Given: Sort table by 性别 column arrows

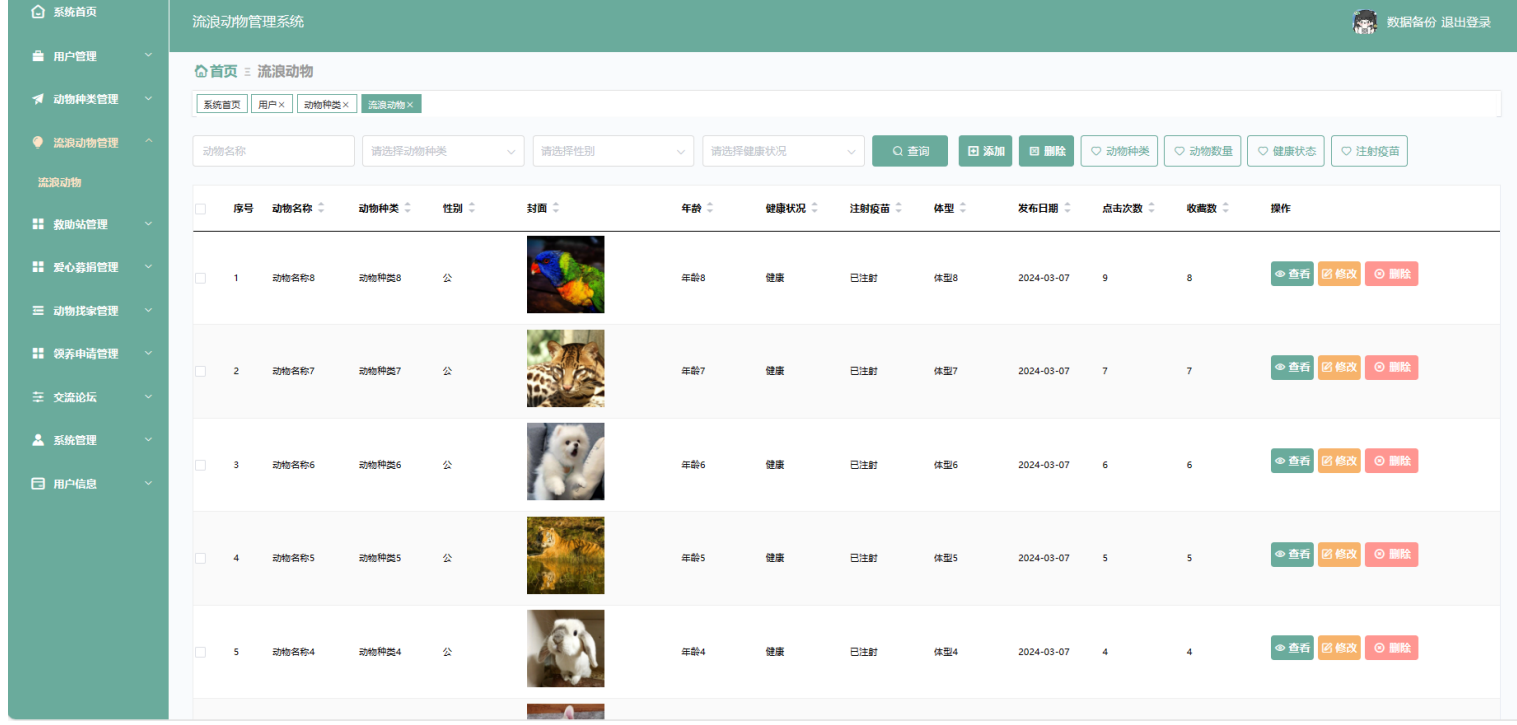Looking at the screenshot, I should (471, 208).
